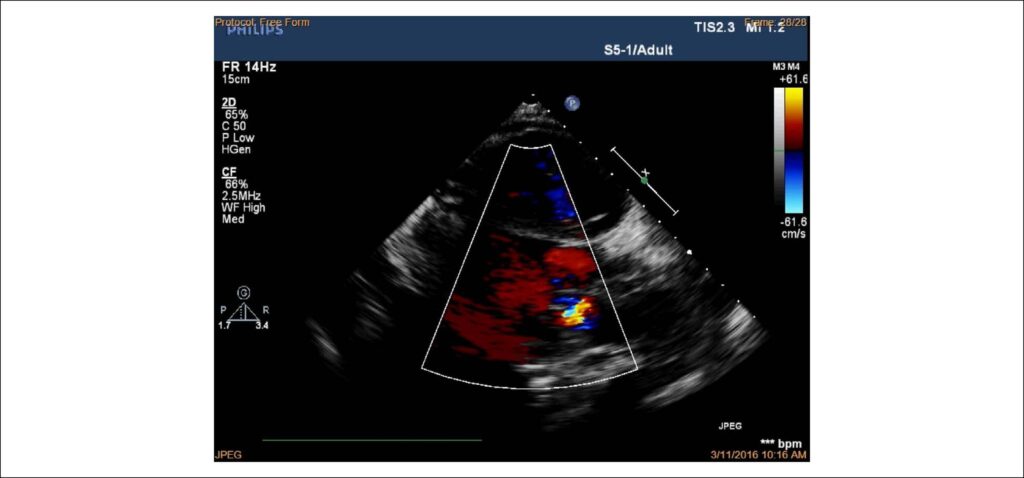Click the "+61.6" upper velocity limit
Viewport: 1024px width, 478px height.
(794, 80)
